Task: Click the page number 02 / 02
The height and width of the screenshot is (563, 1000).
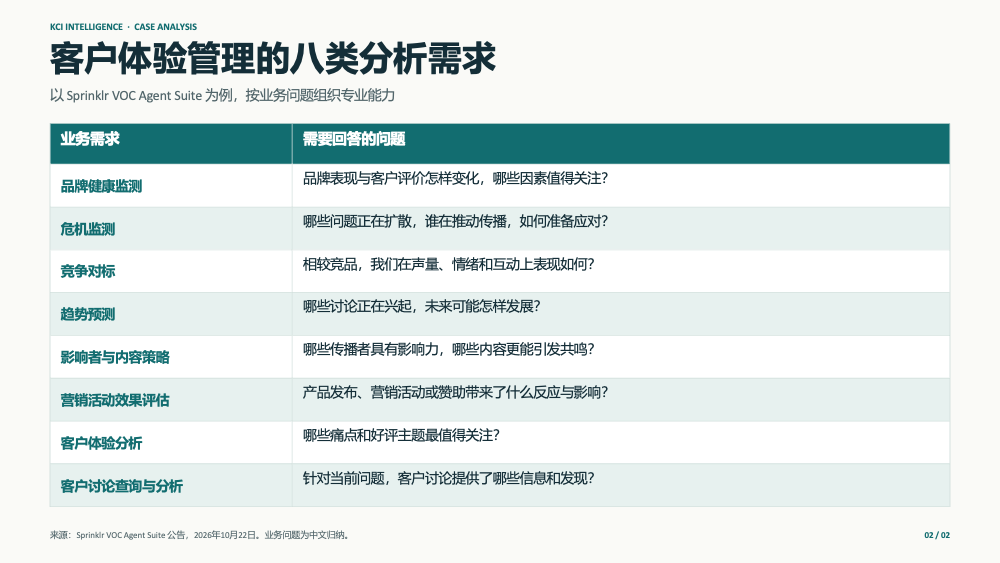Action: point(937,535)
